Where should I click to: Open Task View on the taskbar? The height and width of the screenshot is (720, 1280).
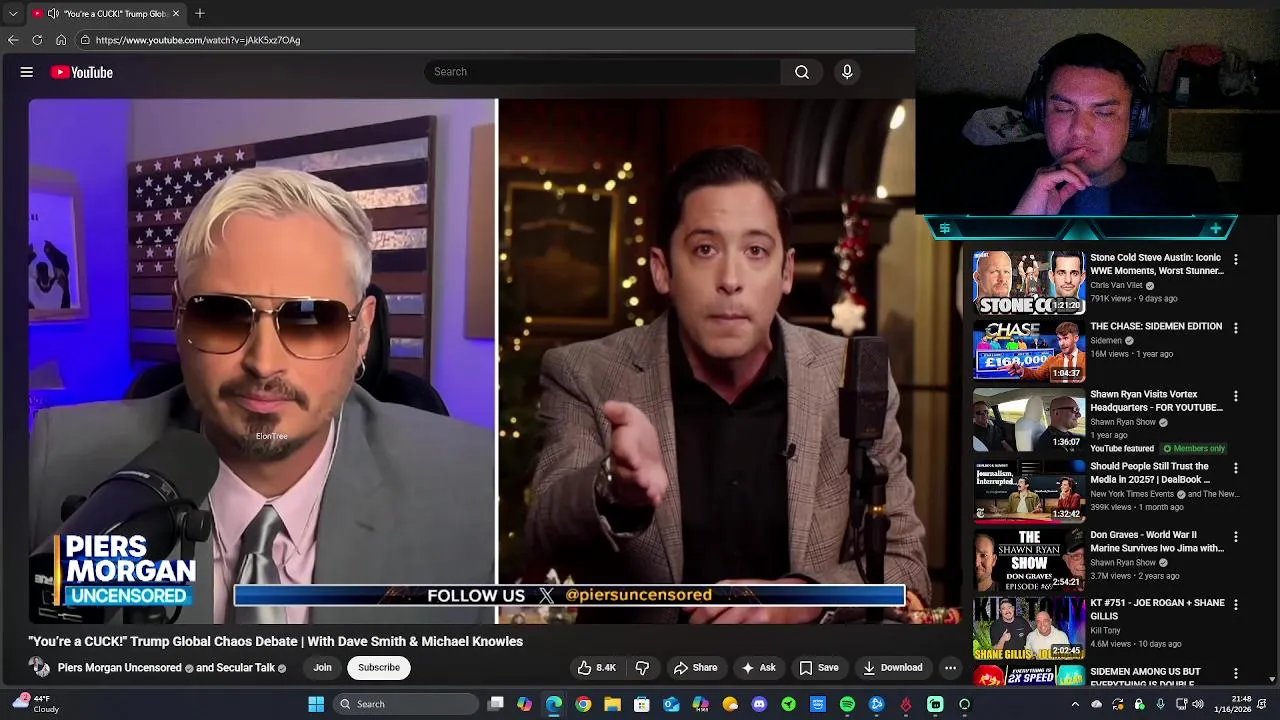pyautogui.click(x=495, y=704)
